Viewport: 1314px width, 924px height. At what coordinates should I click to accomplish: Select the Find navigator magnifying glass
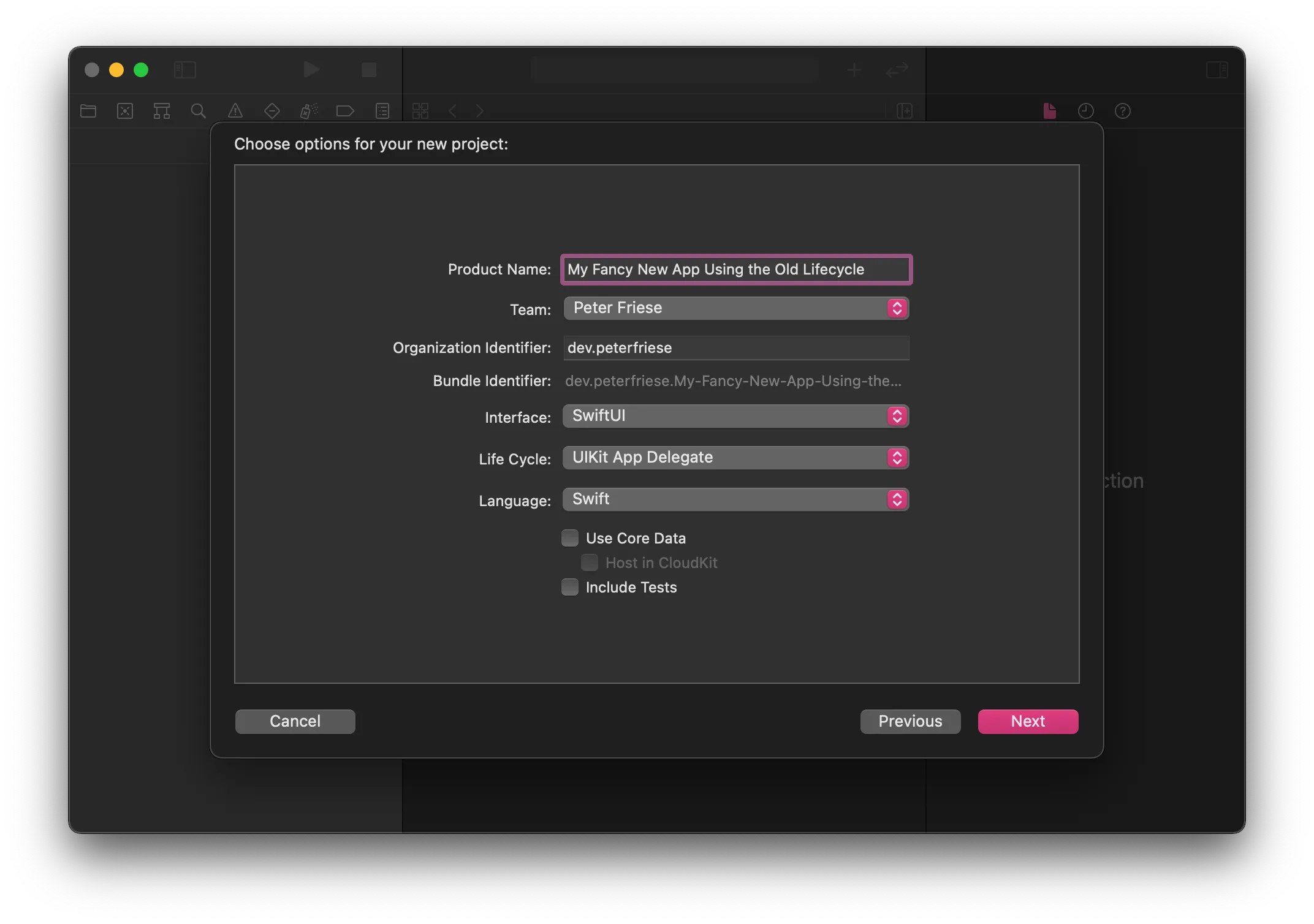(x=198, y=111)
